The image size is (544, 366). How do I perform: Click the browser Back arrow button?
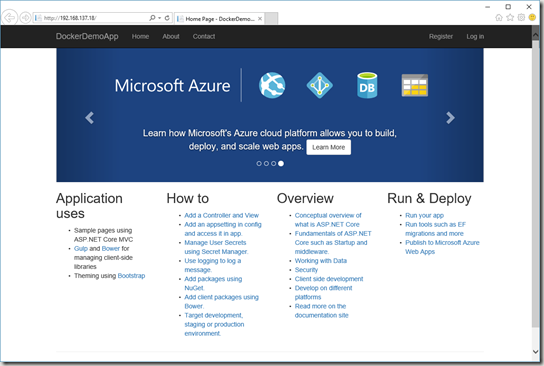(x=10, y=17)
